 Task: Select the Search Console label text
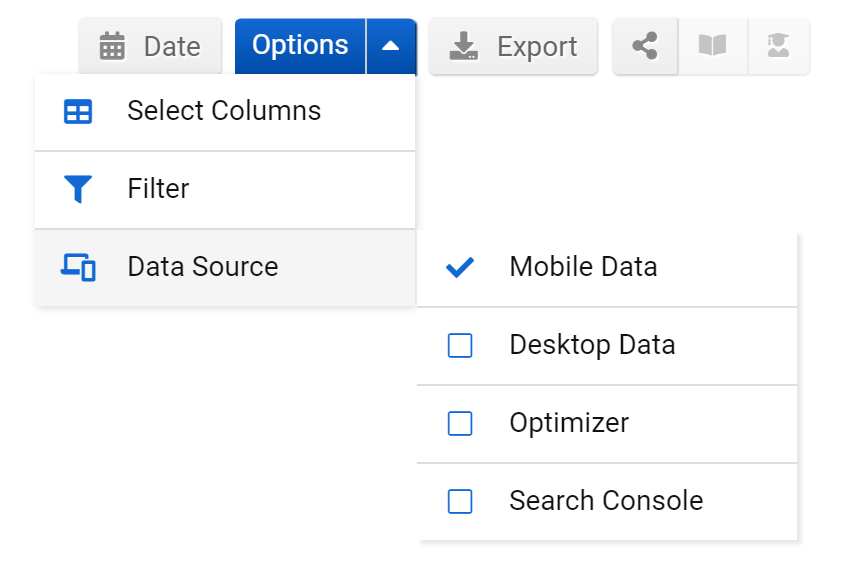point(606,500)
